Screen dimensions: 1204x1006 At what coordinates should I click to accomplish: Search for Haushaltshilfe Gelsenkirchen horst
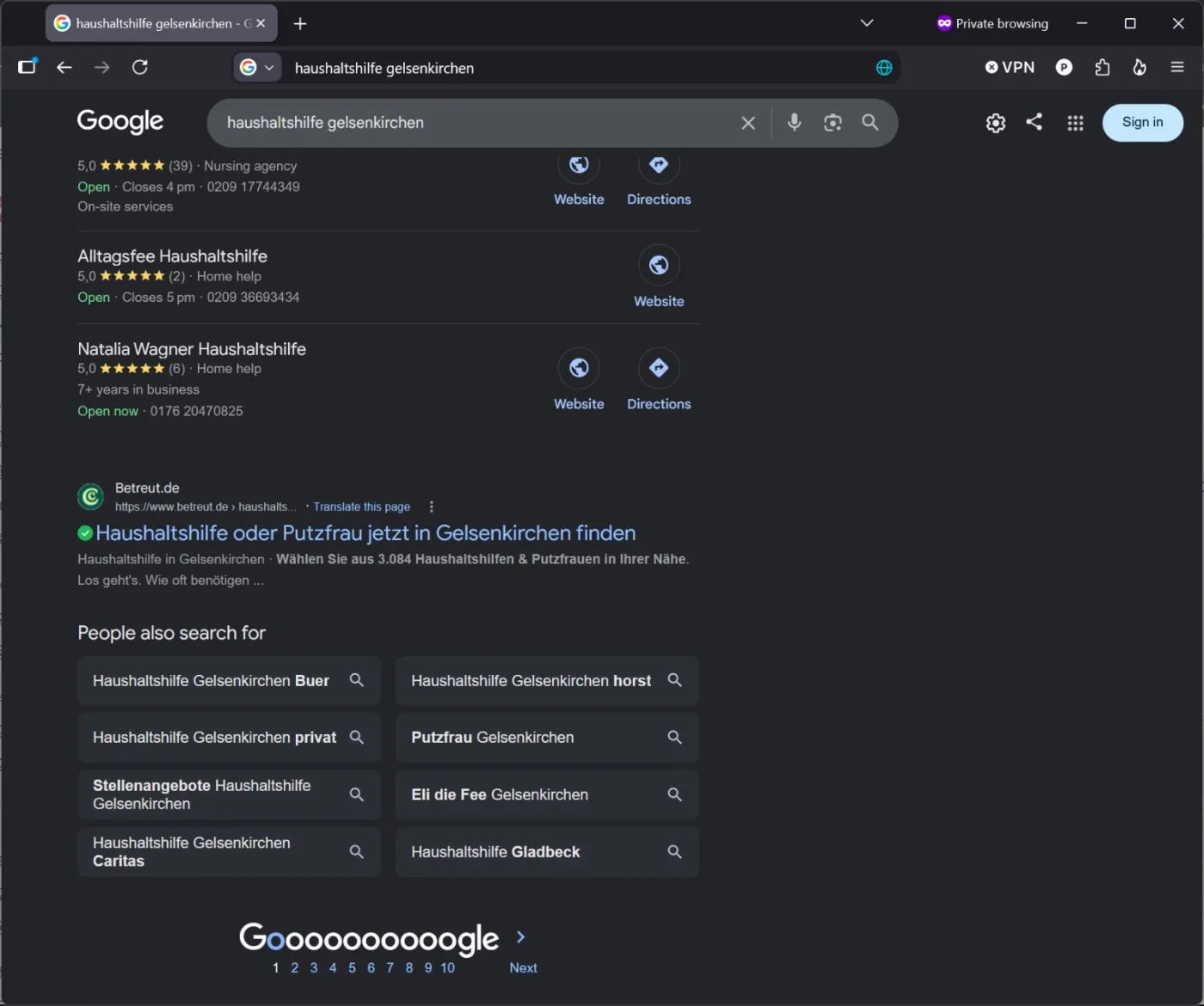click(x=547, y=681)
